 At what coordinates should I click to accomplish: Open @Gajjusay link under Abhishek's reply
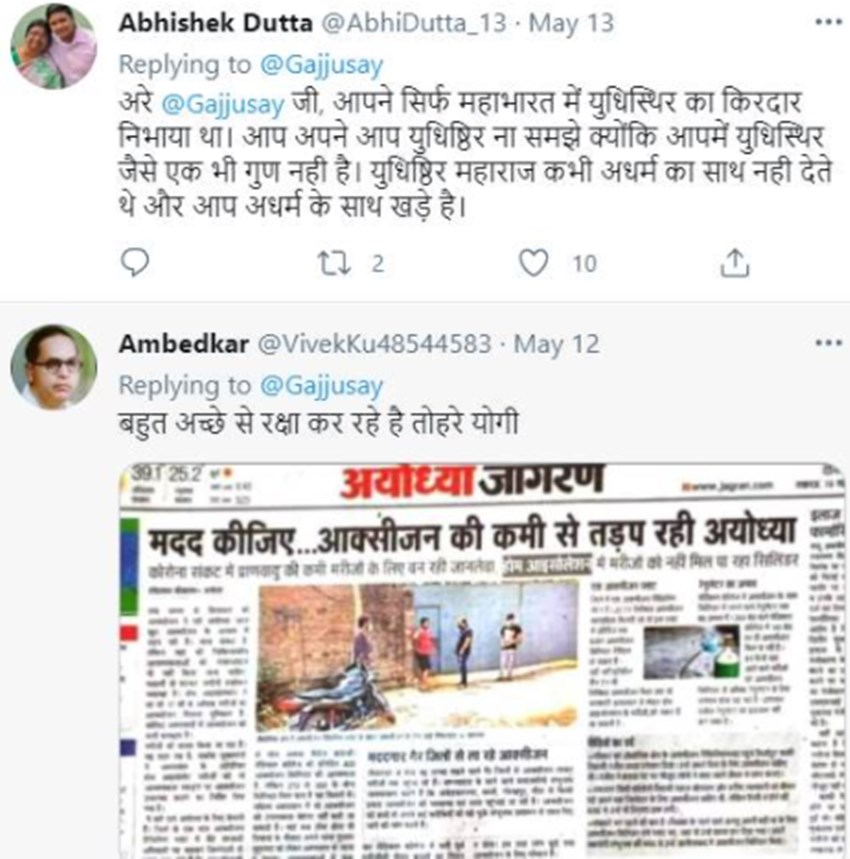[x=321, y=65]
